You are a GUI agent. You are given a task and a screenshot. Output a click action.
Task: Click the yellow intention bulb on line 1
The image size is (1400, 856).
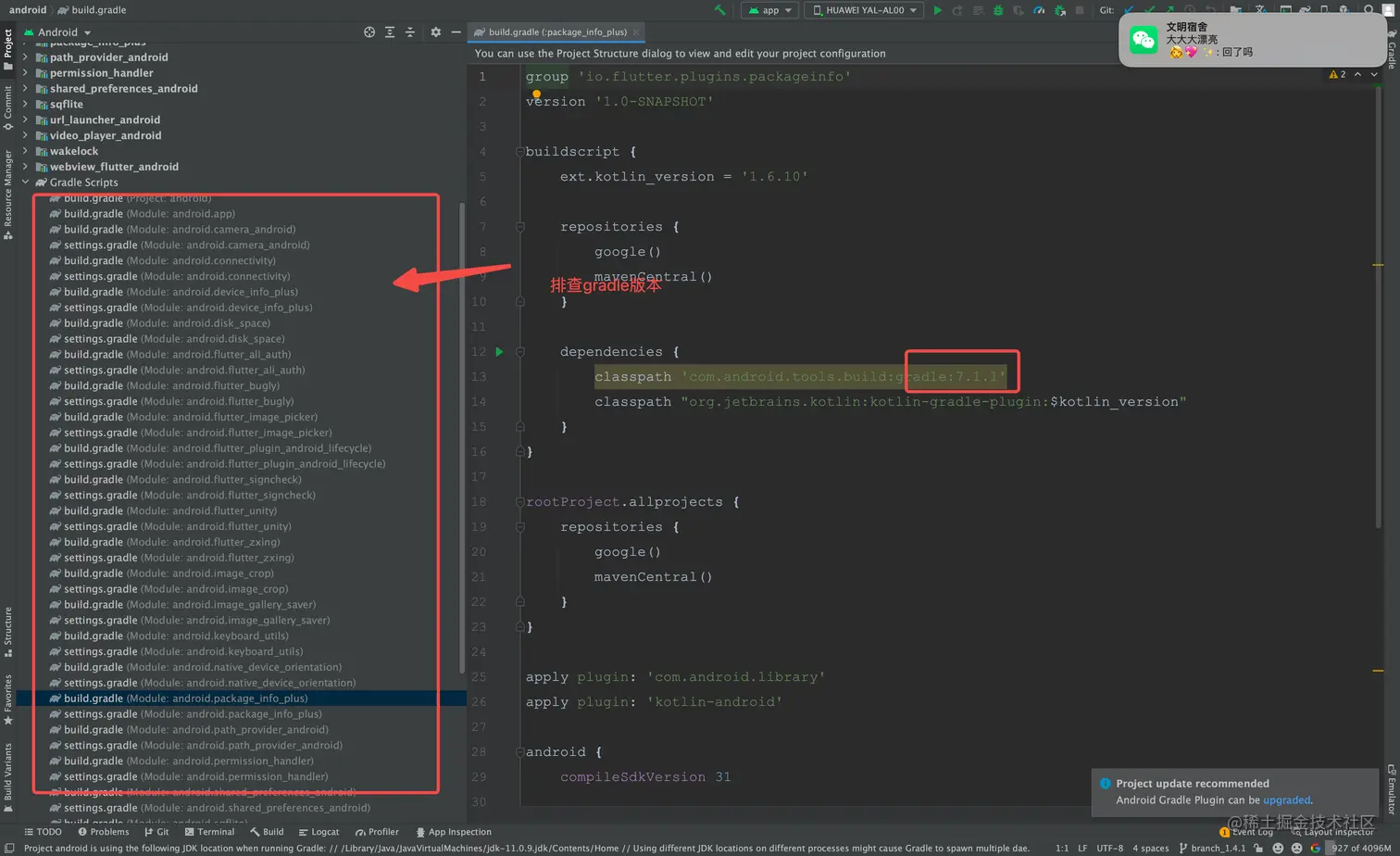coord(536,94)
